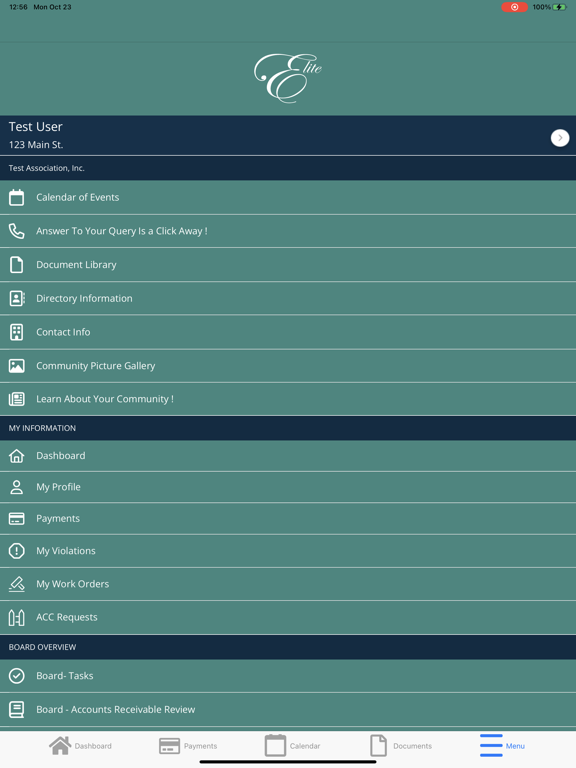Click the house icon in the Dashboard menu row
Image resolution: width=576 pixels, height=768 pixels.
17,456
